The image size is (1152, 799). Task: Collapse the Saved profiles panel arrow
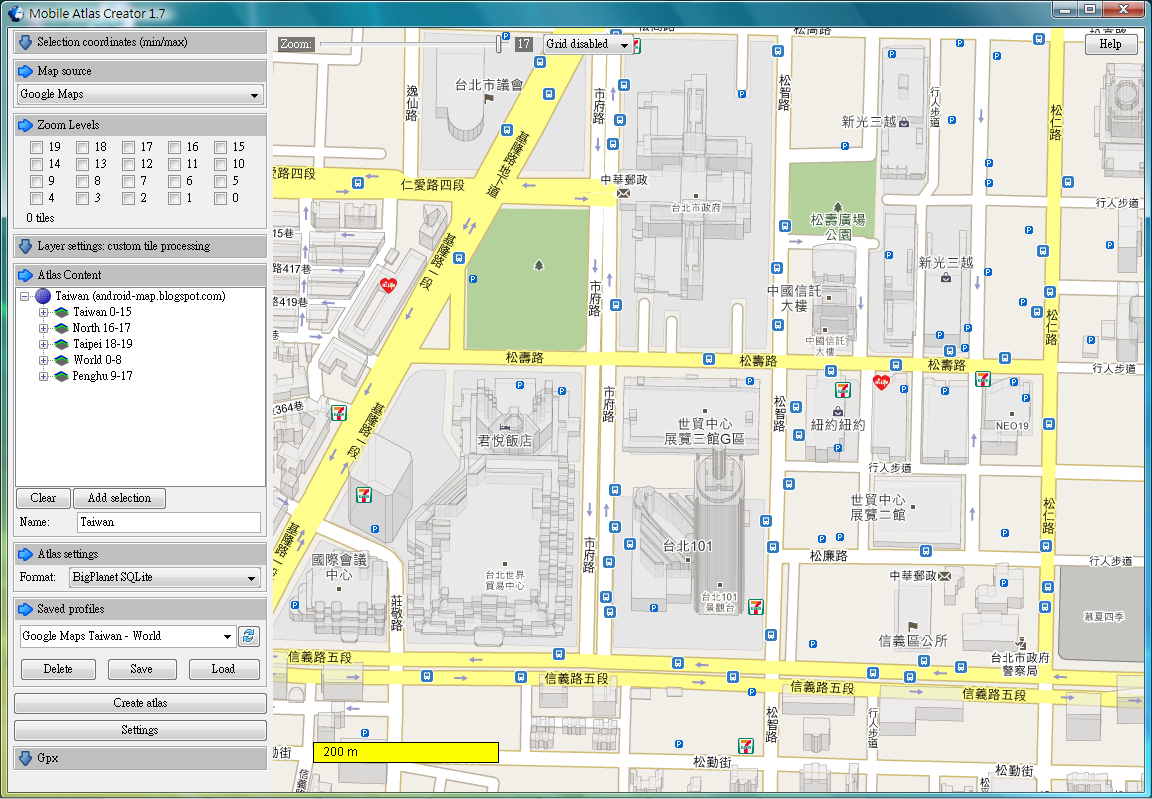[26, 609]
